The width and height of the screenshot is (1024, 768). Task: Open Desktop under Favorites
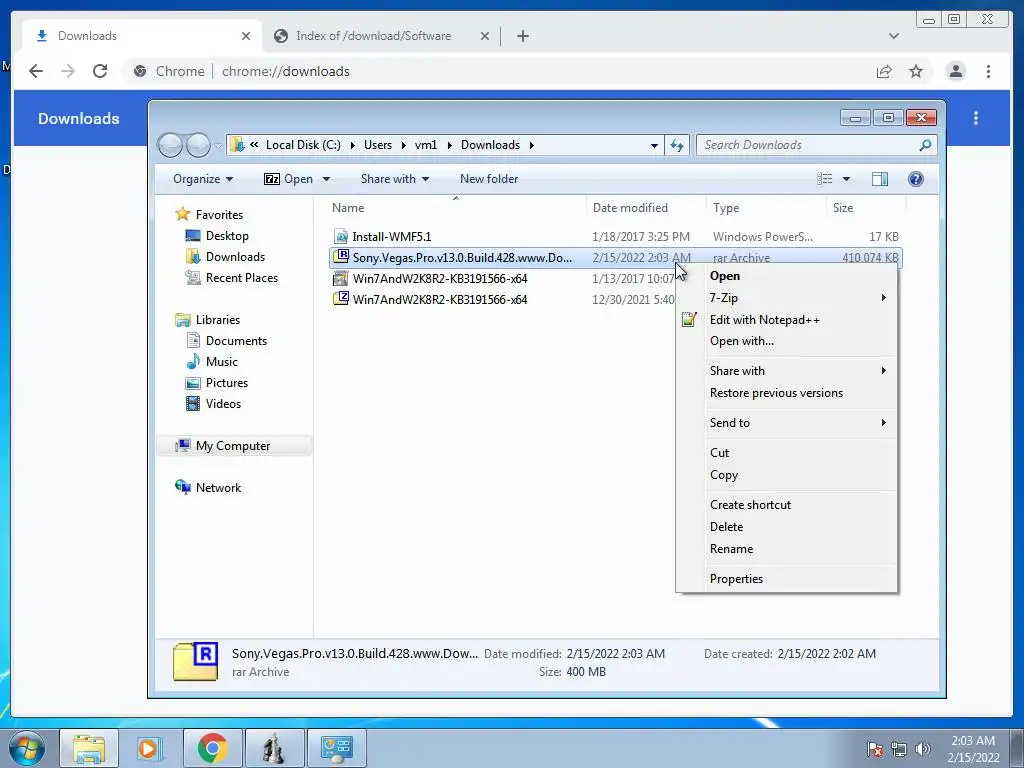pyautogui.click(x=227, y=236)
